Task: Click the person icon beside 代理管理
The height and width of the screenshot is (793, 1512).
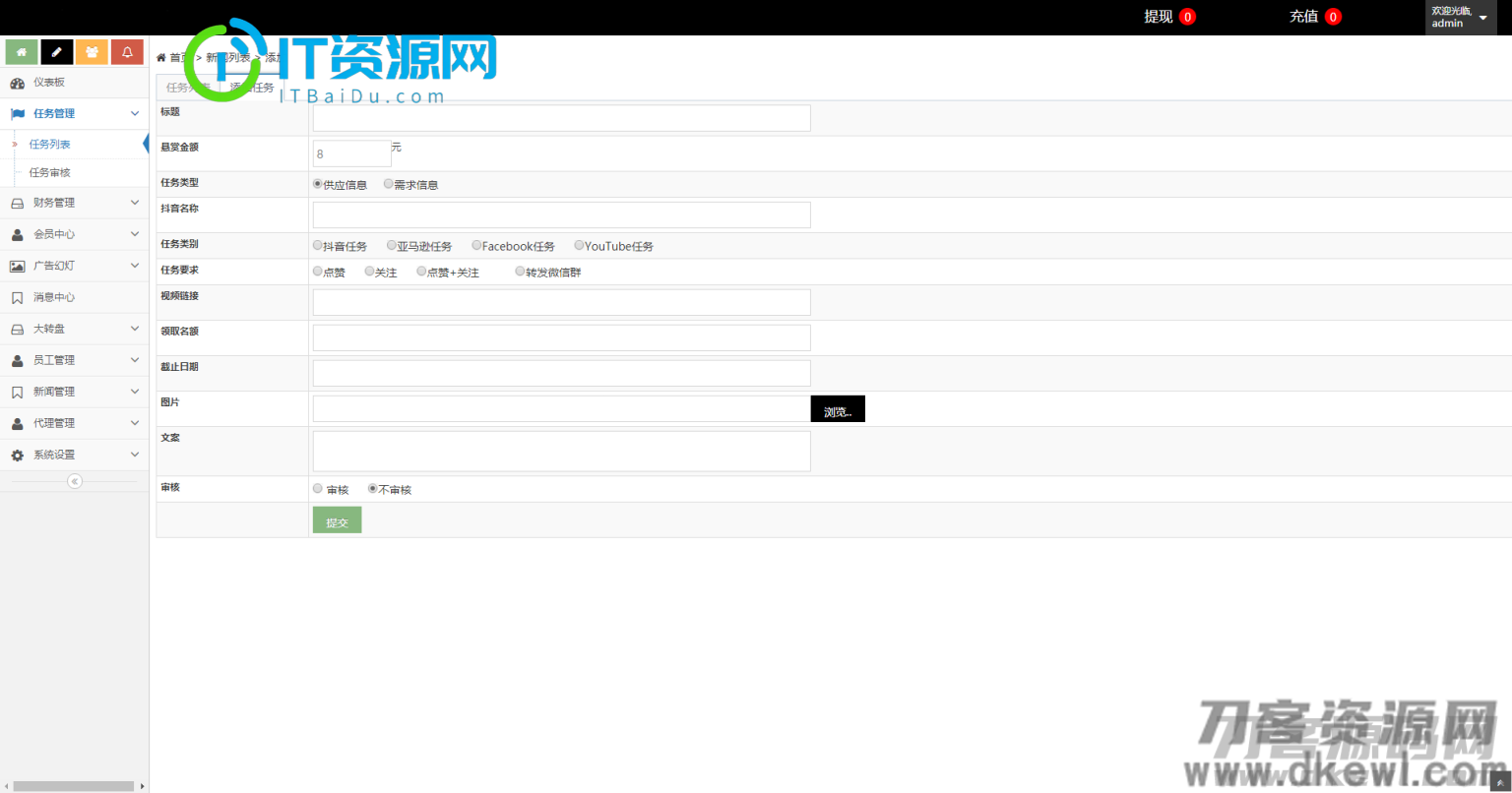Action: click(x=17, y=424)
